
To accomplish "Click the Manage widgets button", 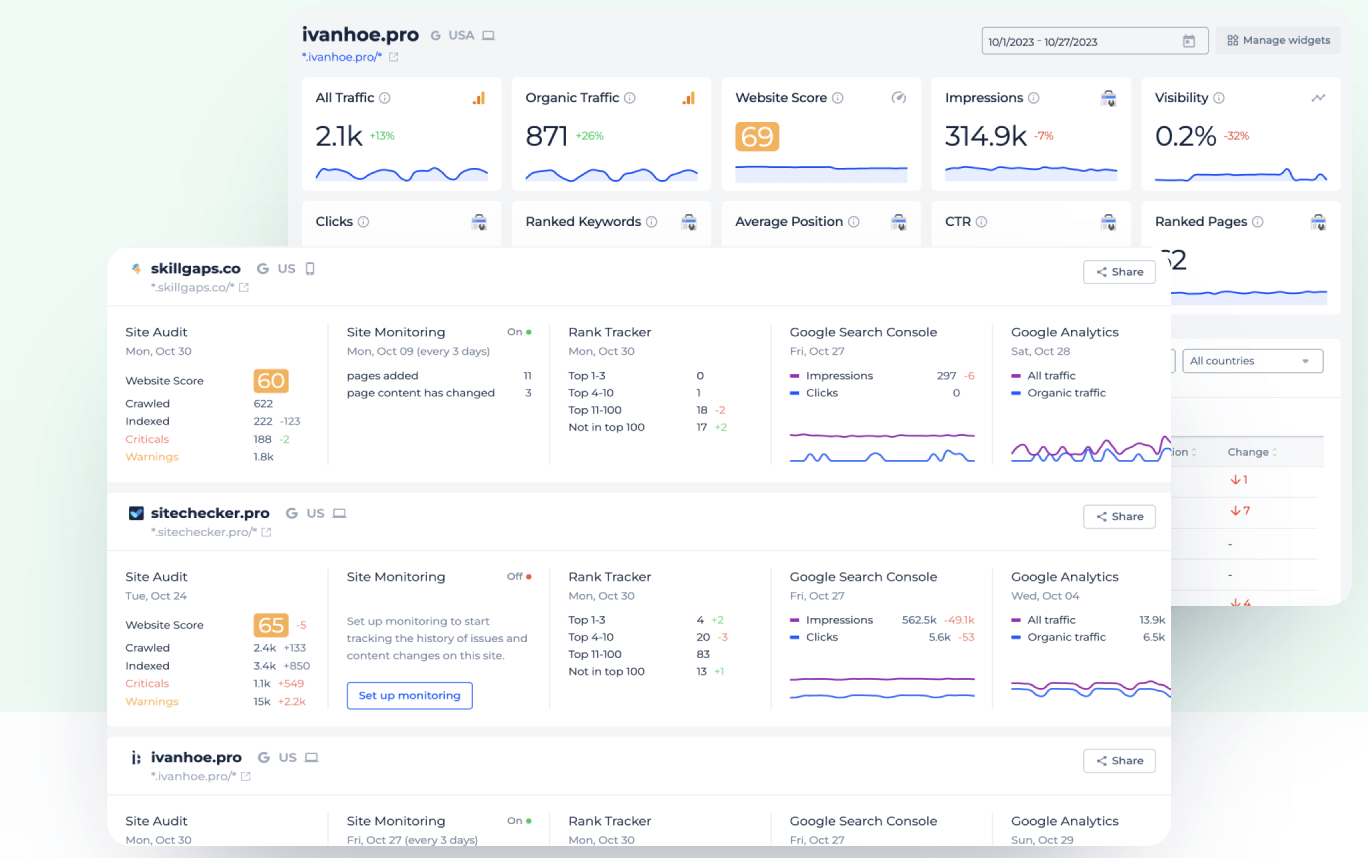I will [x=1278, y=41].
